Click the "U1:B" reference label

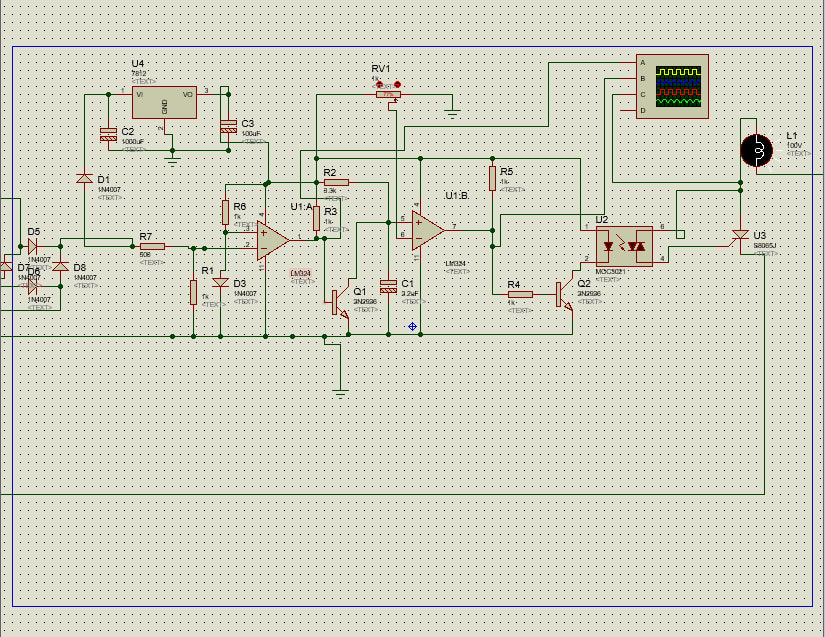457,196
